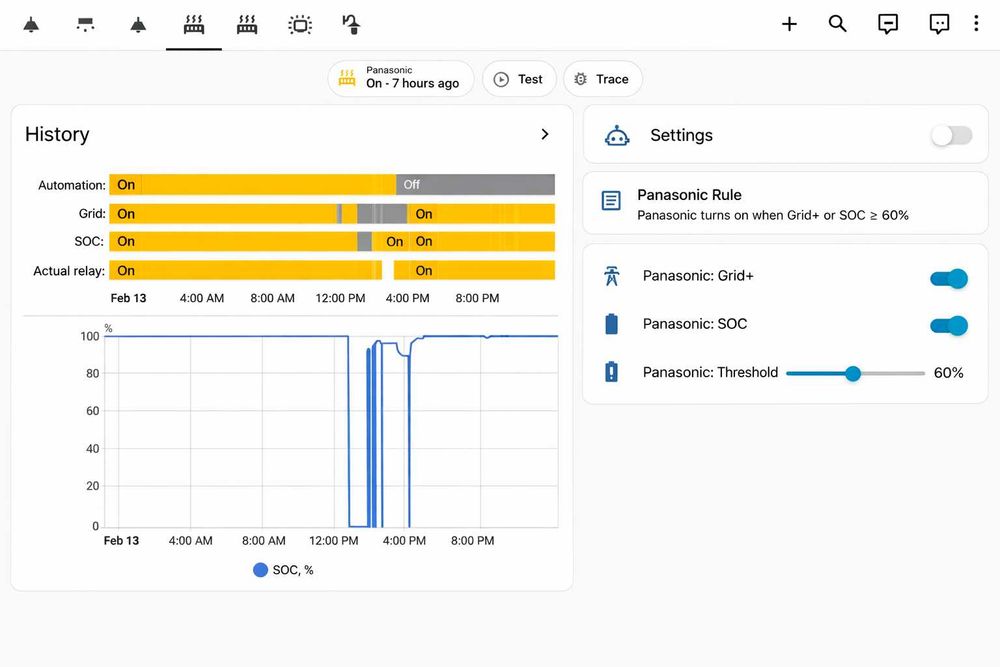The width and height of the screenshot is (1000, 667).
Task: Click Panasonic turns on when Grid+ description
Action: [772, 216]
